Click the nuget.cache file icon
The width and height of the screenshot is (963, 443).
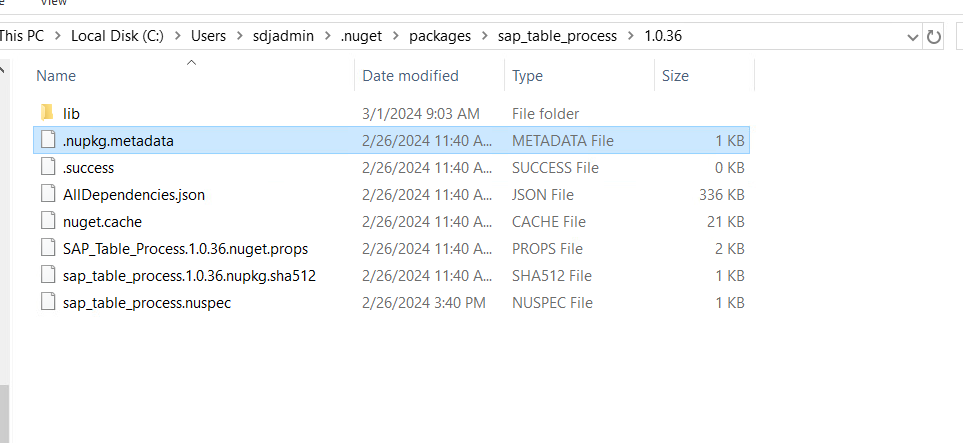point(48,221)
